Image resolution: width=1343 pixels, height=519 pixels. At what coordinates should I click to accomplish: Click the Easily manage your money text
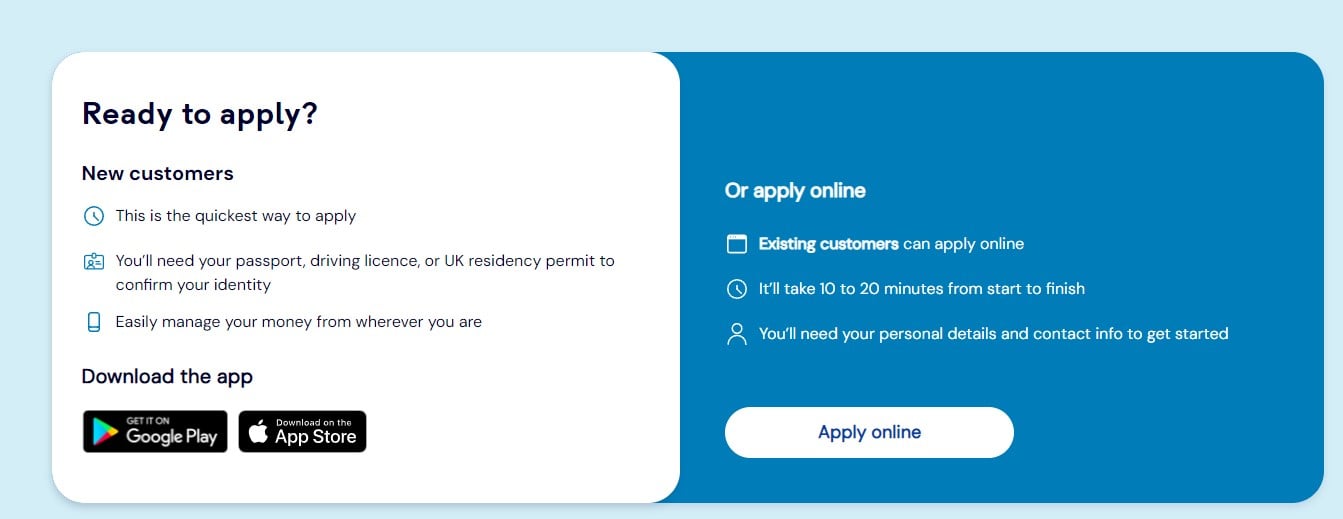click(299, 322)
